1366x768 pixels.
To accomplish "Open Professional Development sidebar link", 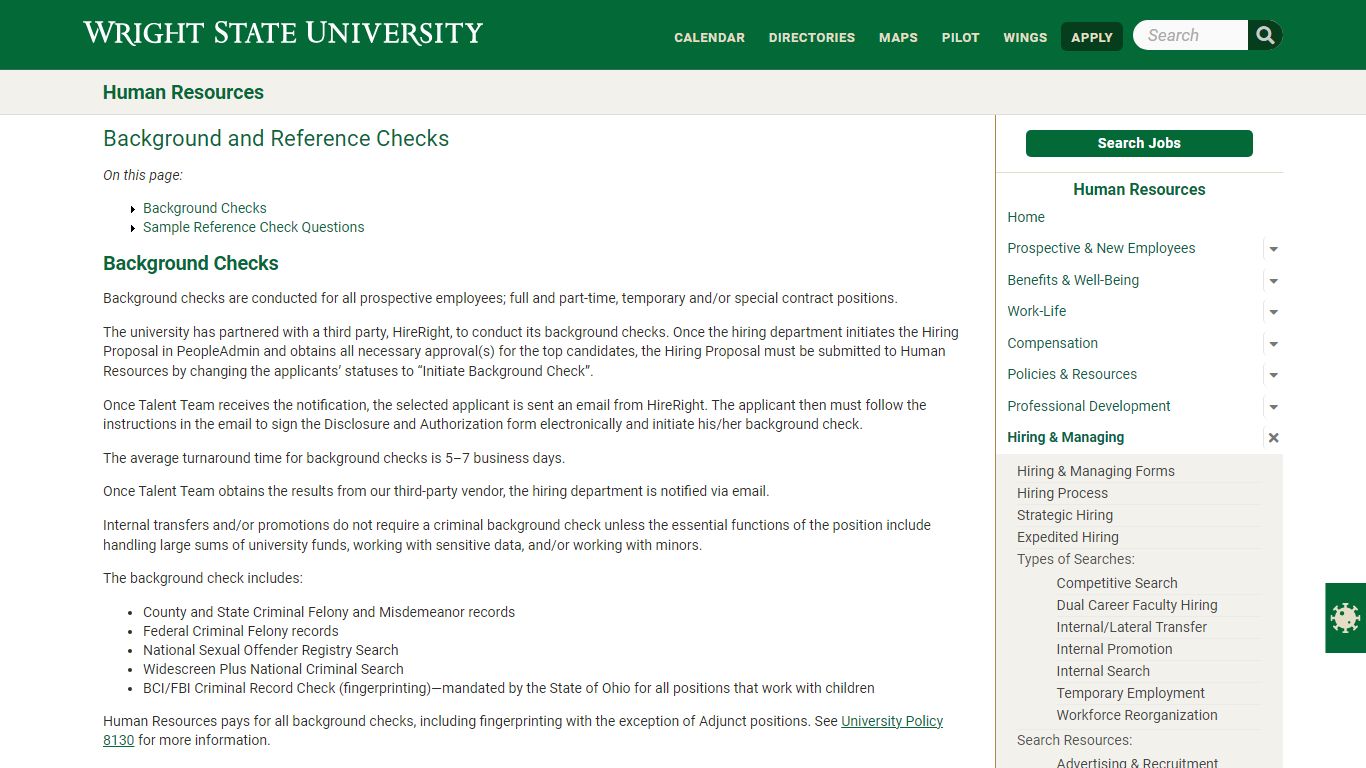I will pos(1089,406).
